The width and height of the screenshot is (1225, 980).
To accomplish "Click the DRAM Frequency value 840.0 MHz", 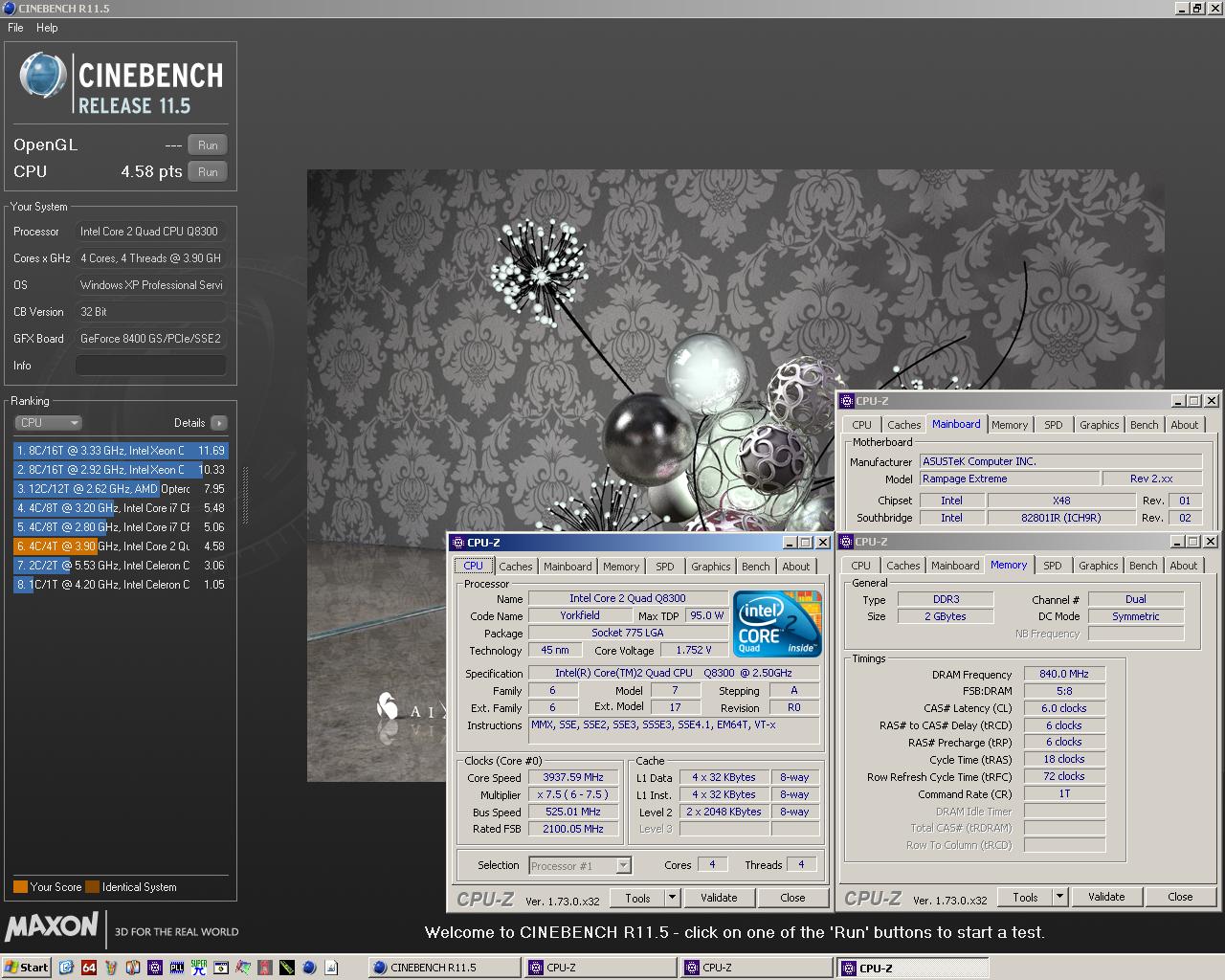I will click(x=1064, y=674).
